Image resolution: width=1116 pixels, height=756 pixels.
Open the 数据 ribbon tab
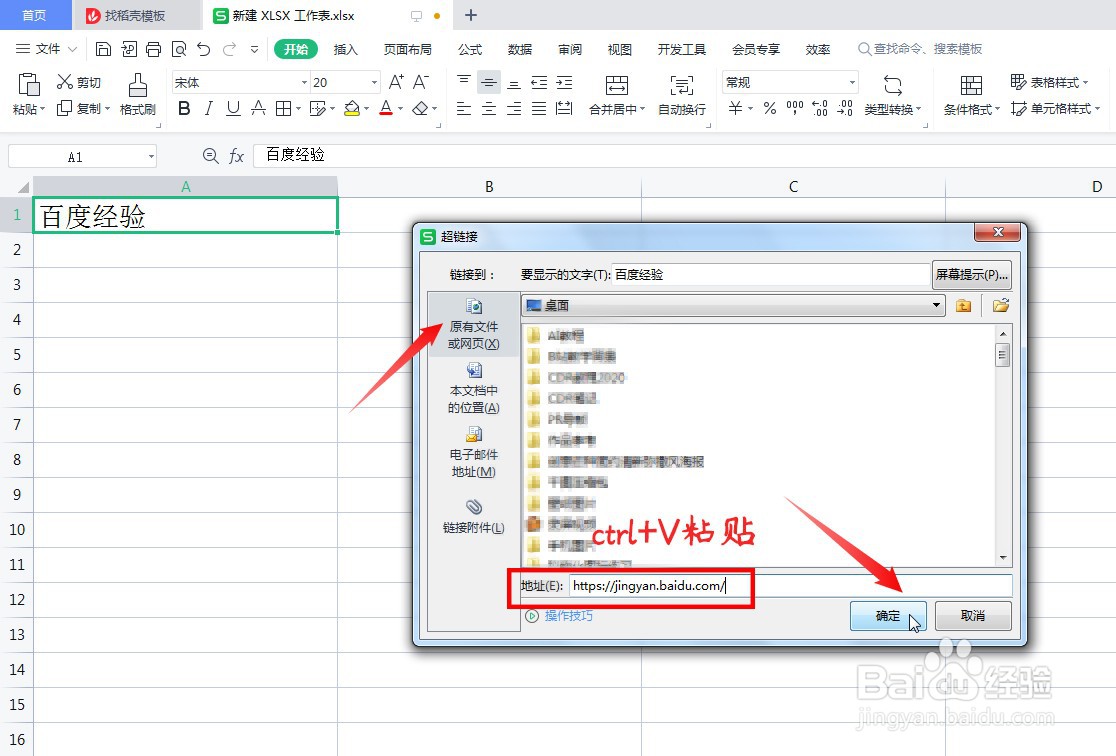[x=520, y=49]
